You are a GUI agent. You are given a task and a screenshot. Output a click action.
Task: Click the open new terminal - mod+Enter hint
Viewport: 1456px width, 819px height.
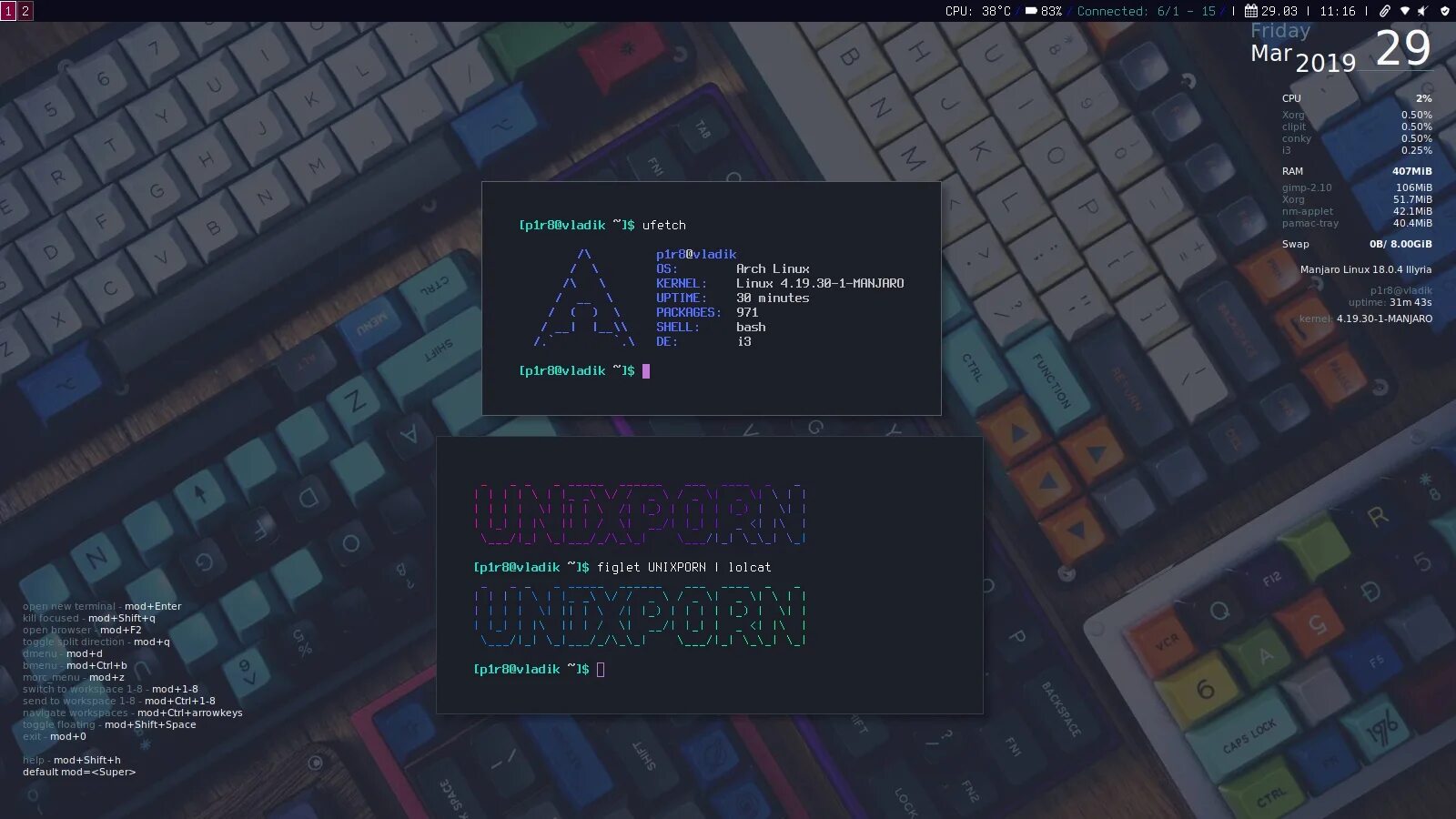point(102,606)
